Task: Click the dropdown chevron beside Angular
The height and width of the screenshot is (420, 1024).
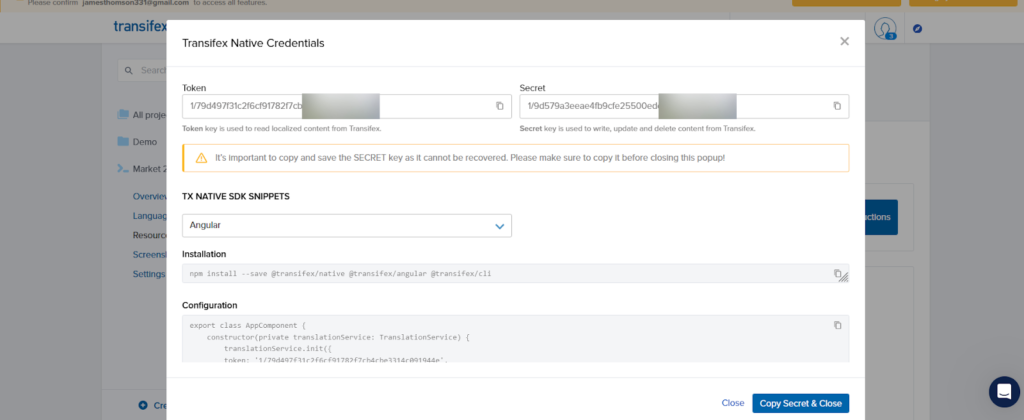Action: (x=500, y=226)
